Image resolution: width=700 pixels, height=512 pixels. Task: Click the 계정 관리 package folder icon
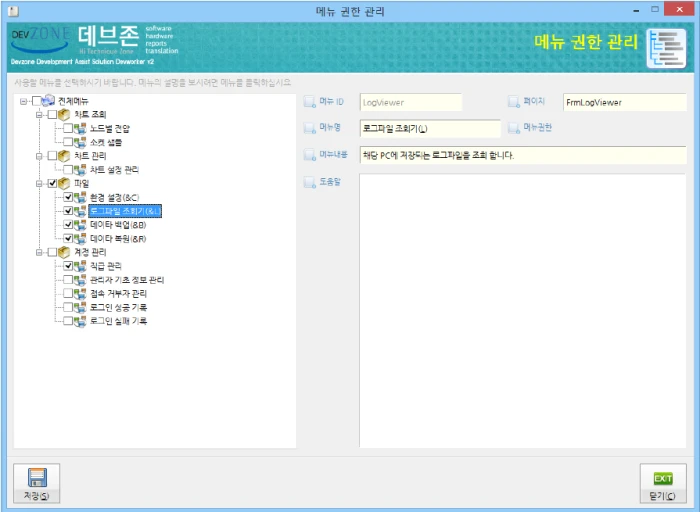point(64,252)
